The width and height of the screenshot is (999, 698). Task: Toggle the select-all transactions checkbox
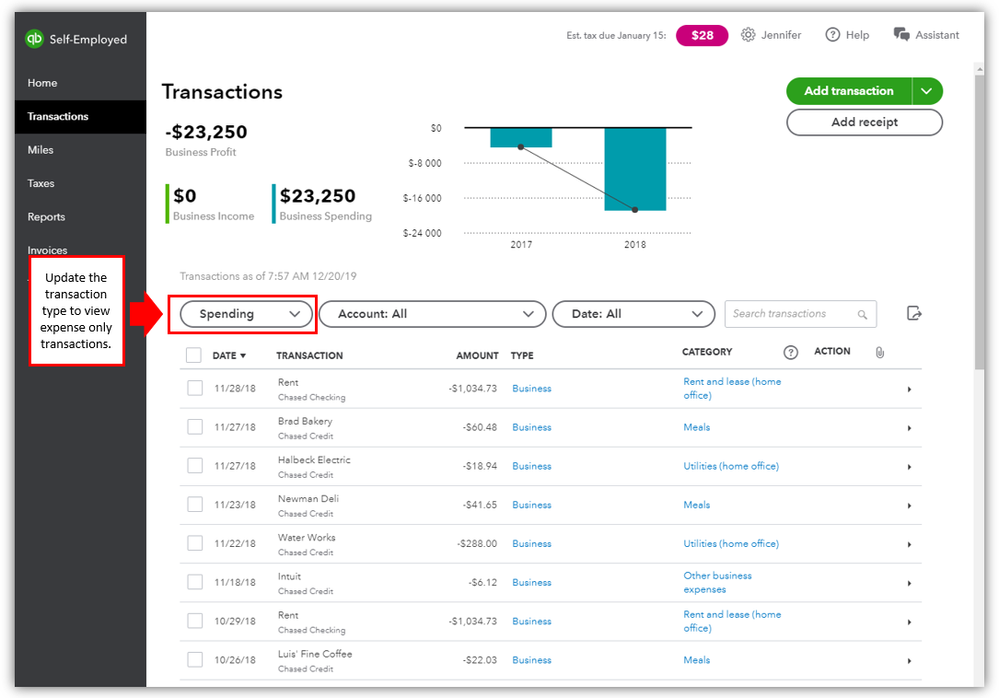194,355
